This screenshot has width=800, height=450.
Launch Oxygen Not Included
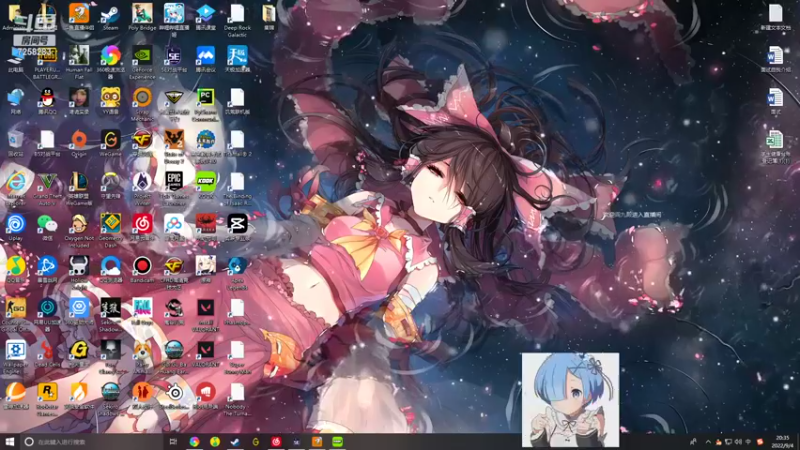79,231
